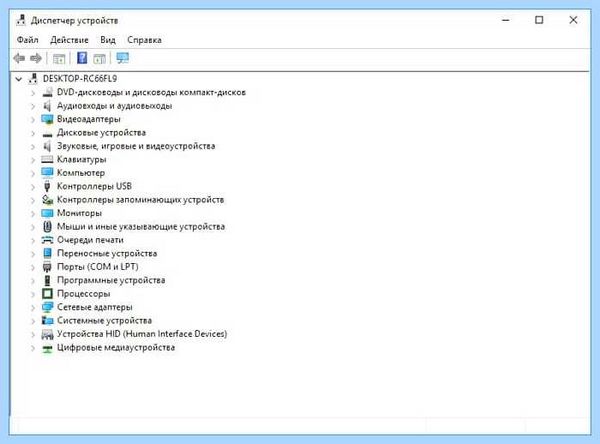Open the blue Help toolbar icon
Image resolution: width=600 pixels, height=444 pixels.
point(82,58)
